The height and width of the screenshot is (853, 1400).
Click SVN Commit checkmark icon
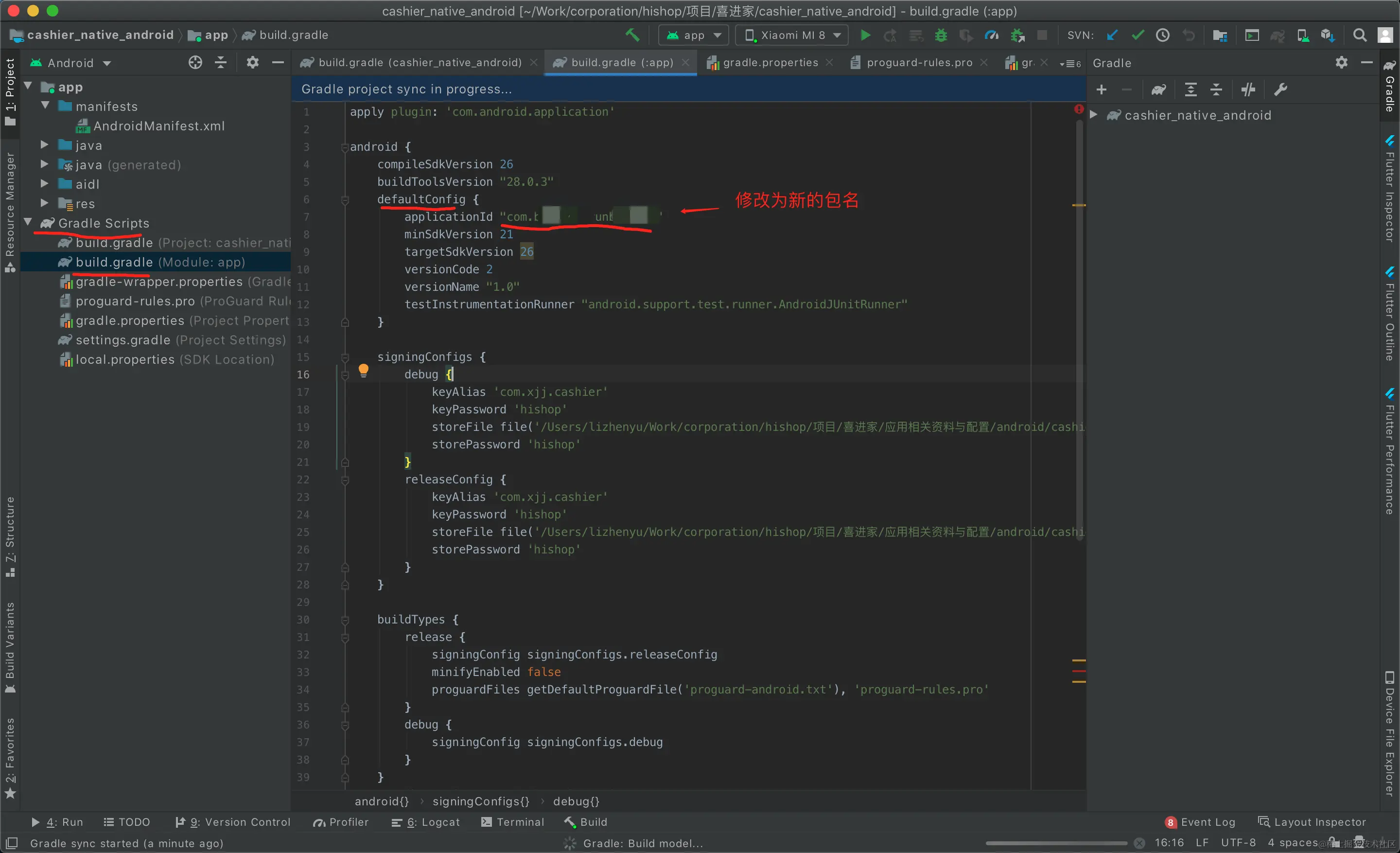[1137, 35]
